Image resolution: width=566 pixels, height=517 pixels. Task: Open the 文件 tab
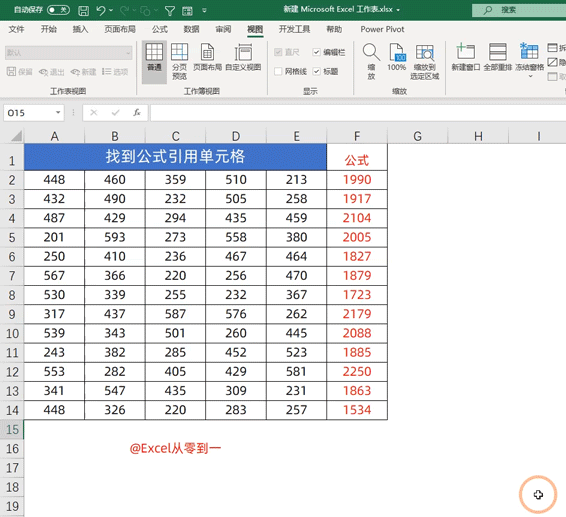16,29
